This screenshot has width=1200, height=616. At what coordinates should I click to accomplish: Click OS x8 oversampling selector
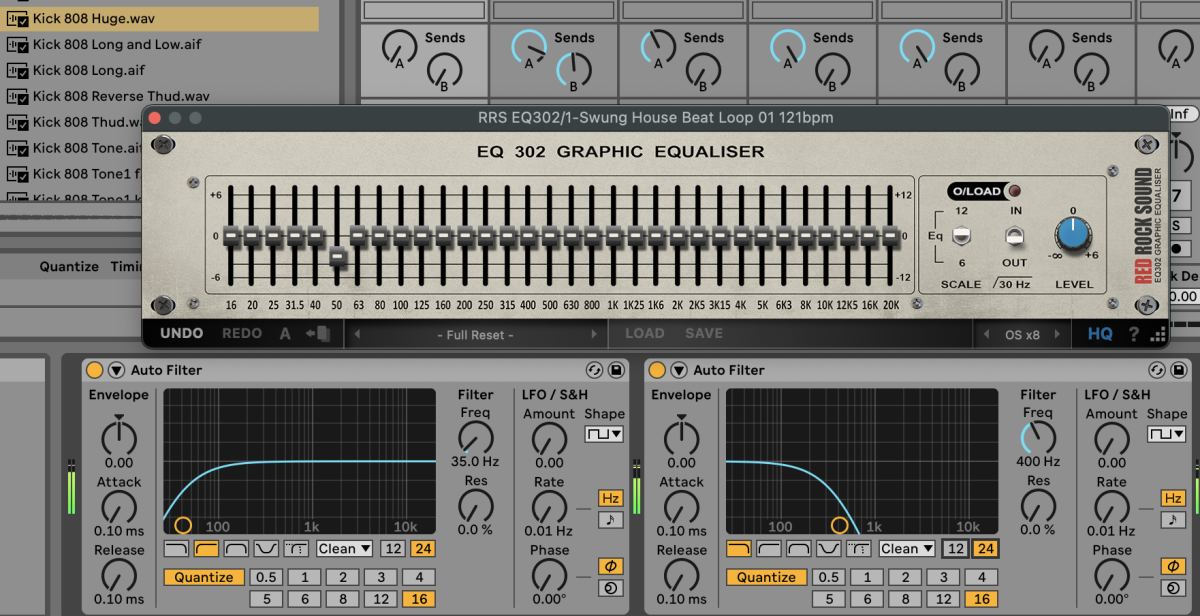[1022, 334]
